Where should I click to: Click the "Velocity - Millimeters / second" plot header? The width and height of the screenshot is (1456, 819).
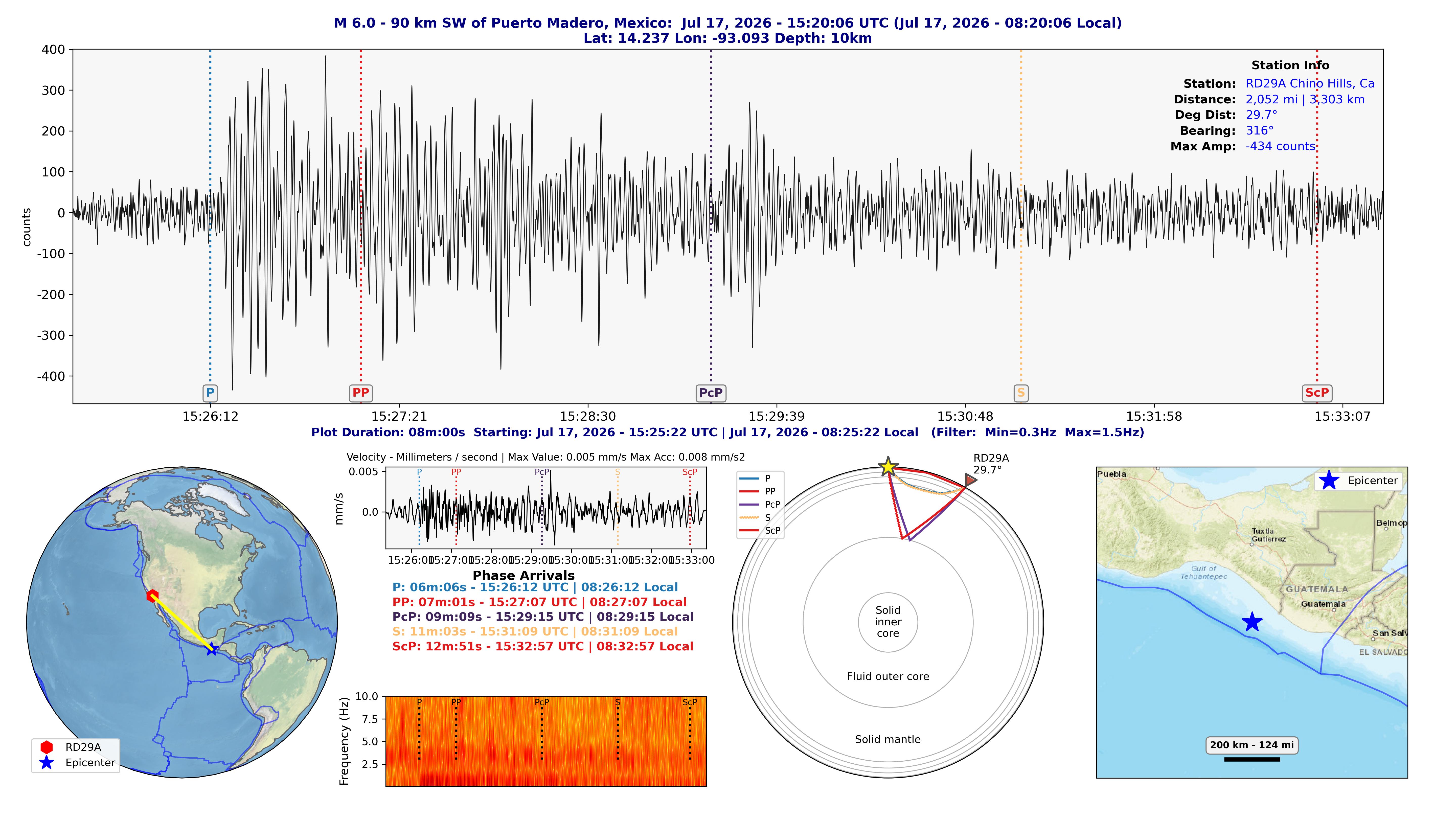[x=545, y=457]
